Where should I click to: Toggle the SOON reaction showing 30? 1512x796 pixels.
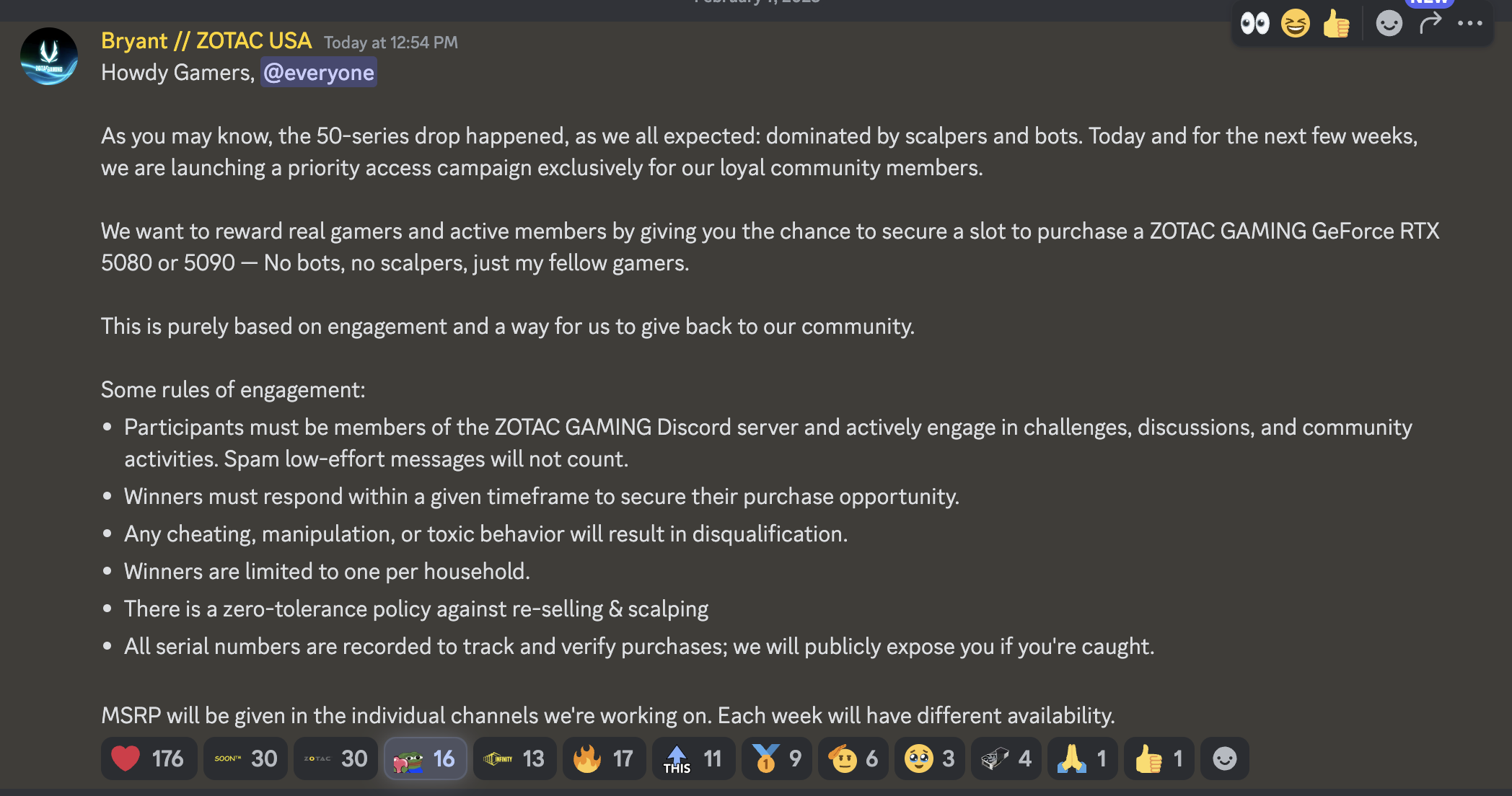tap(245, 759)
